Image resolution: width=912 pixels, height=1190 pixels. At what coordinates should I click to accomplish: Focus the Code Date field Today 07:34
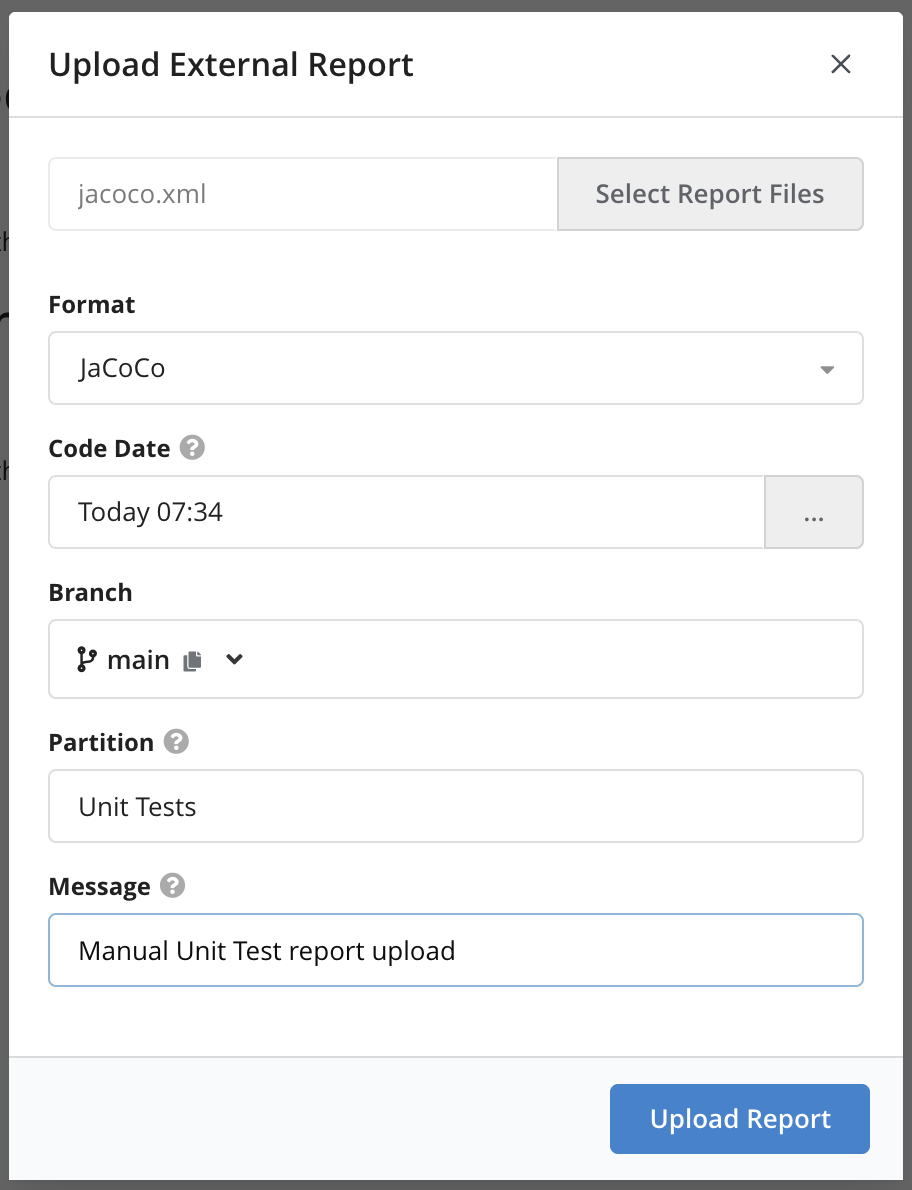coord(406,512)
